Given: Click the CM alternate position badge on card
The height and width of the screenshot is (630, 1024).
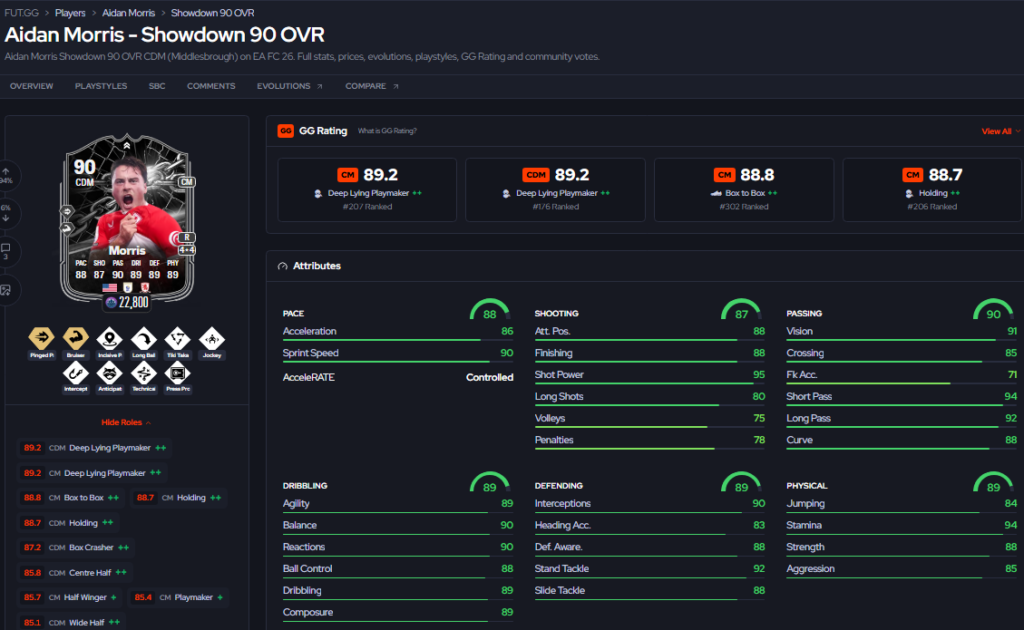Looking at the screenshot, I should [x=187, y=181].
